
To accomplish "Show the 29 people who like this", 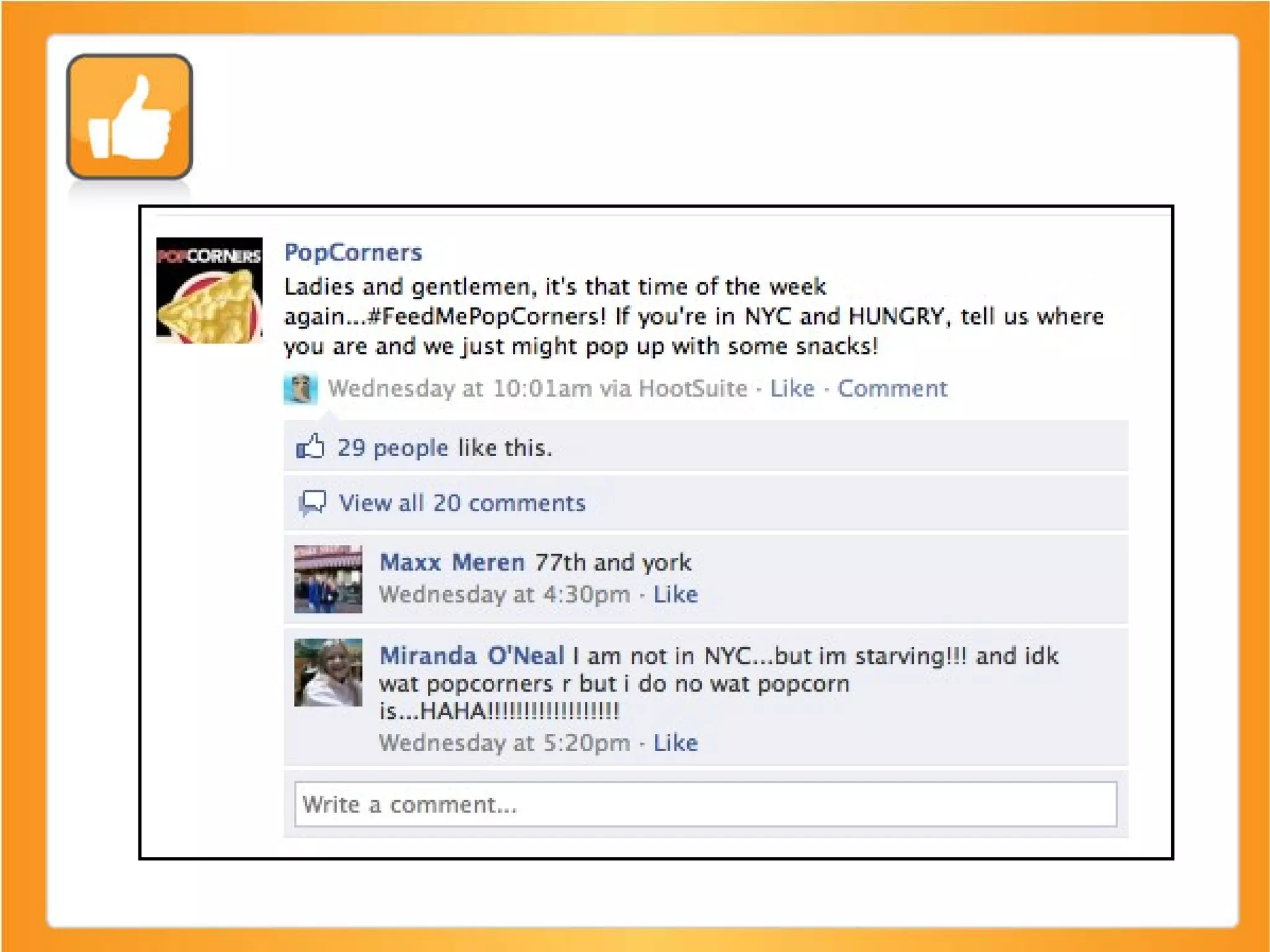I will (x=393, y=447).
